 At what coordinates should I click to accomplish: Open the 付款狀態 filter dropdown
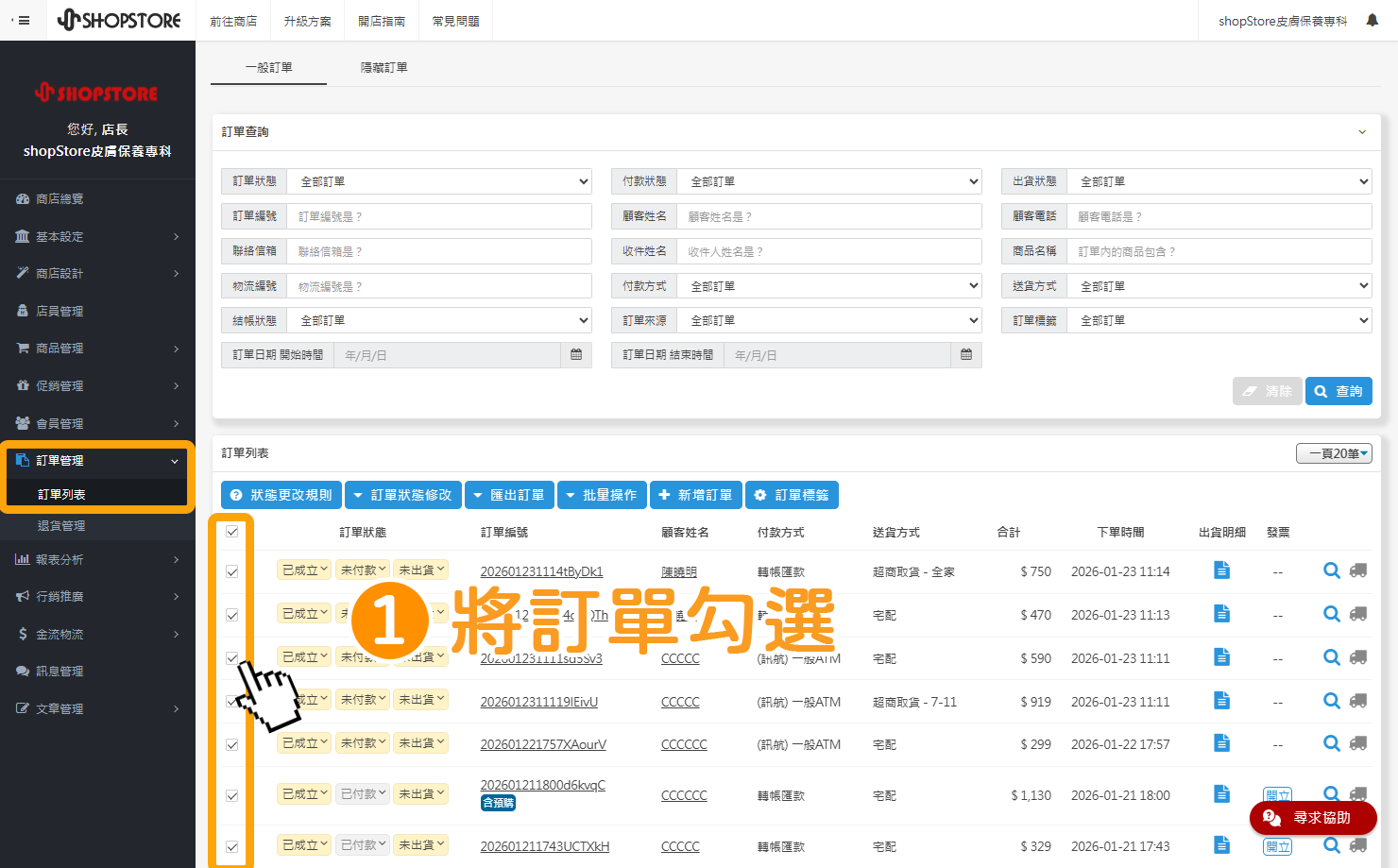[829, 180]
